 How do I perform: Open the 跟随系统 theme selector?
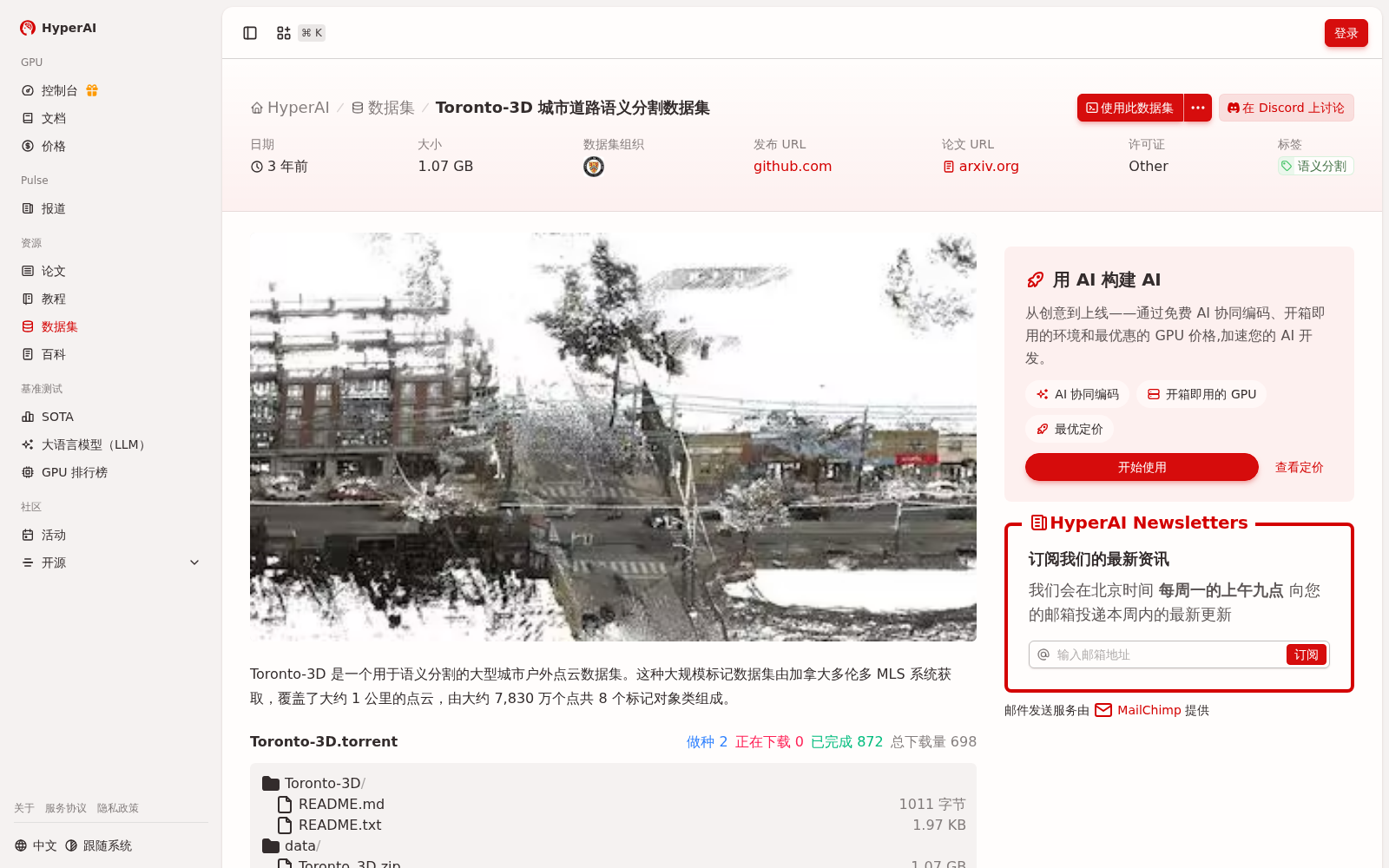pos(99,845)
